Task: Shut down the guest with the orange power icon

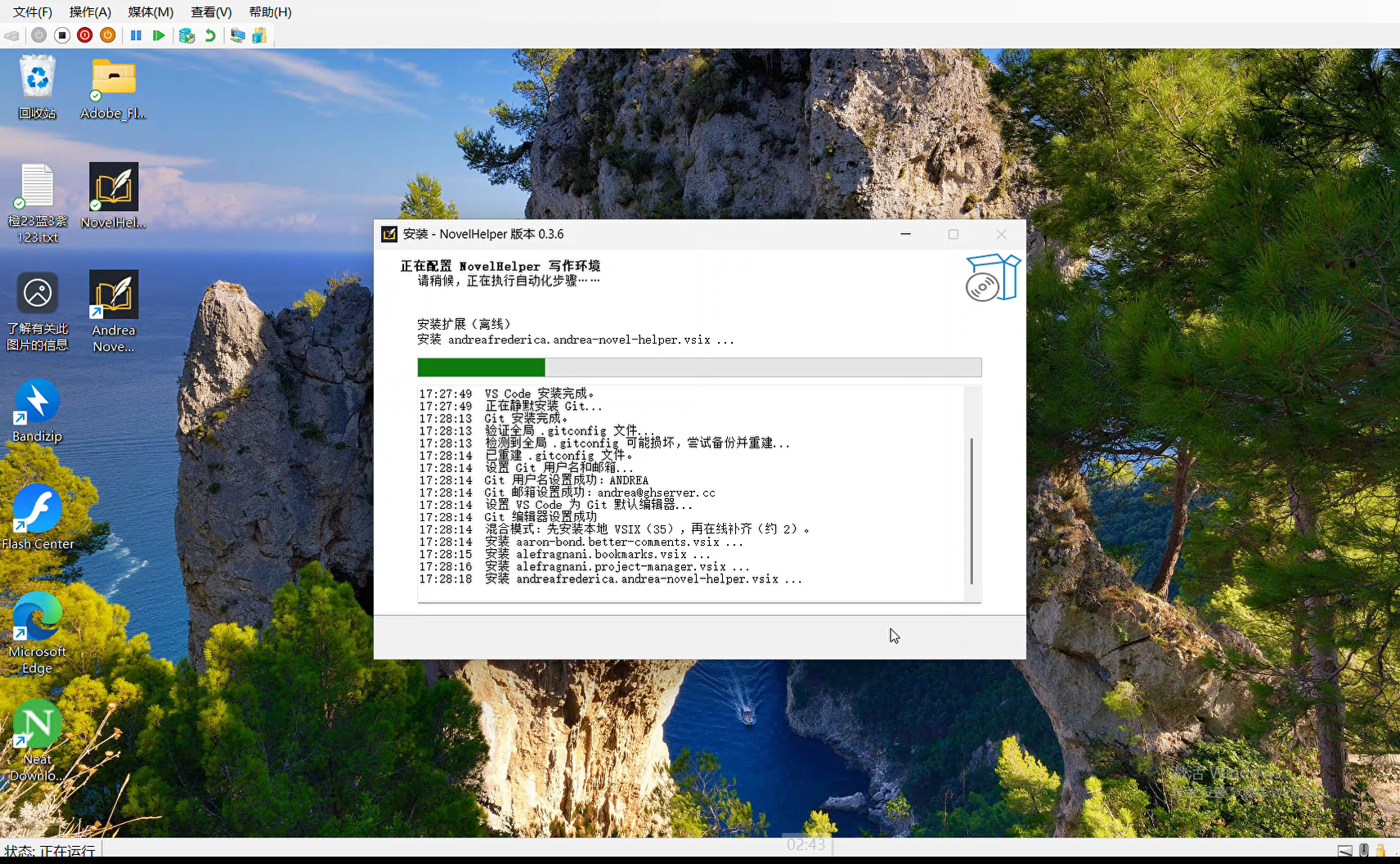Action: point(107,35)
